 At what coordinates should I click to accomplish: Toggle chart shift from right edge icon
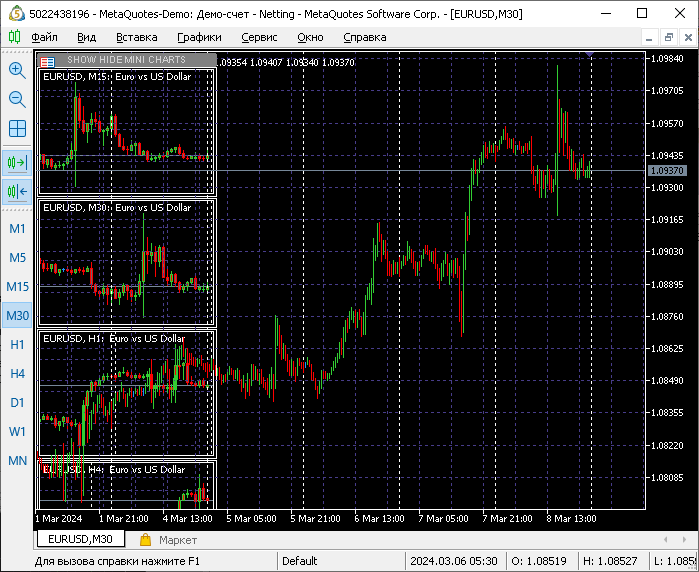[17, 192]
